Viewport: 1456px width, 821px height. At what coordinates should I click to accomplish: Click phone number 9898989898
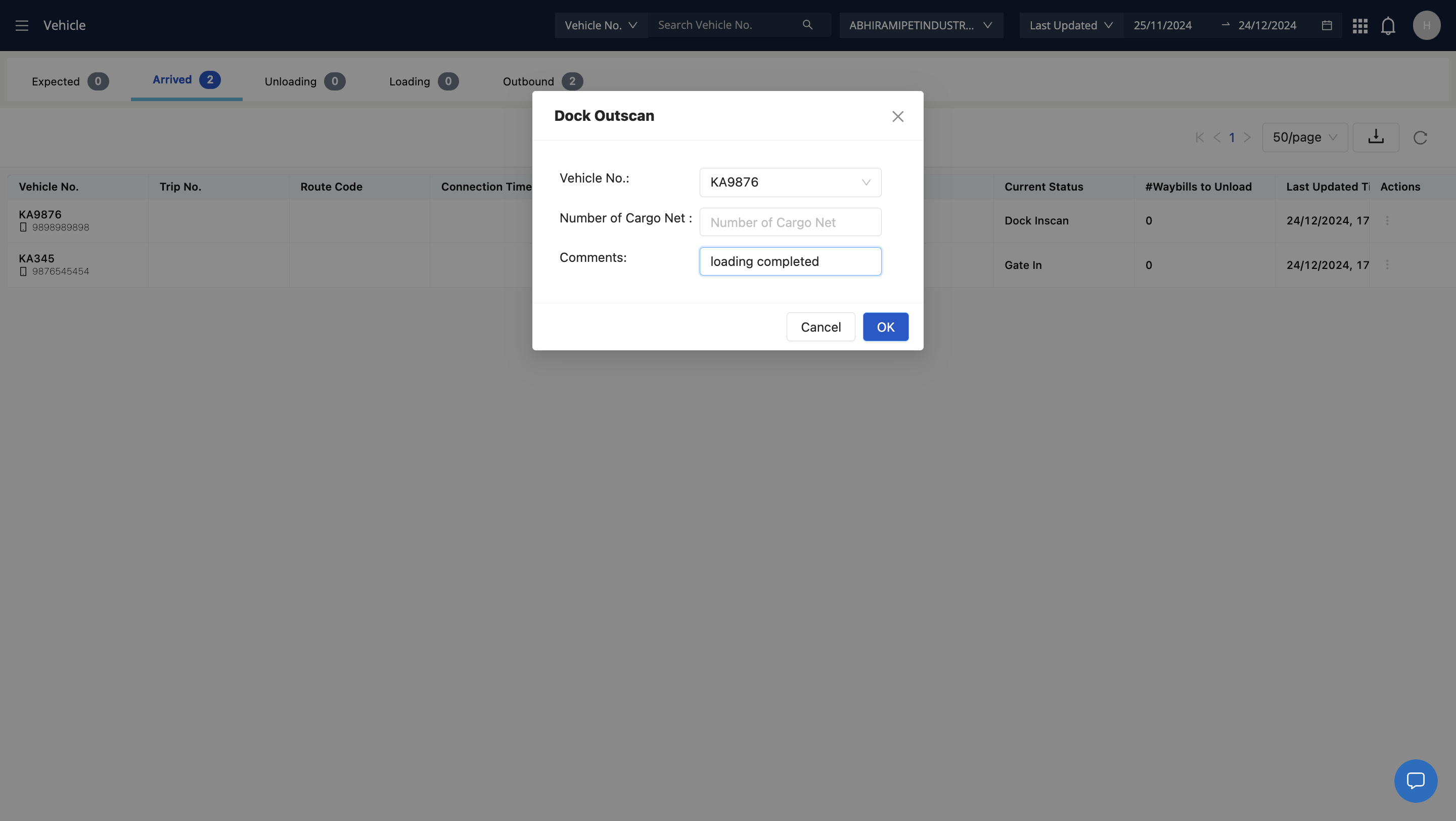[x=61, y=227]
